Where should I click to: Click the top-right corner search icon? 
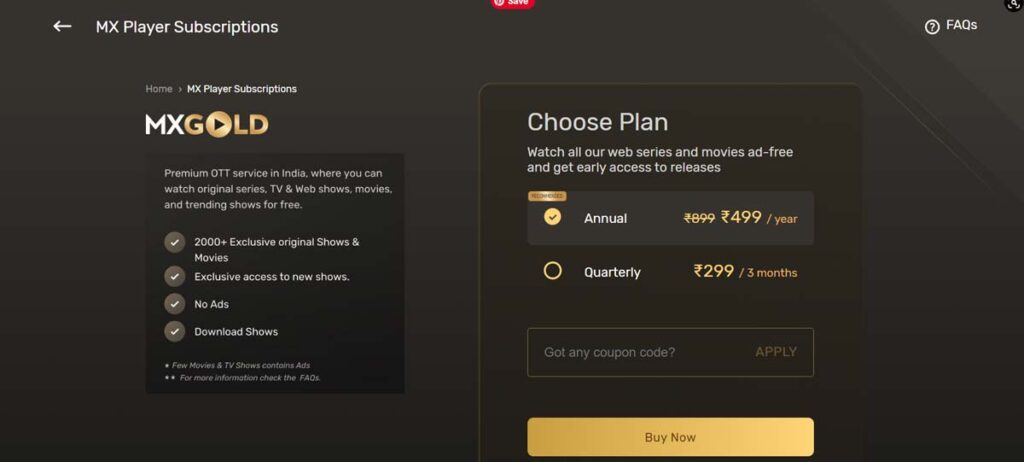point(1016,4)
